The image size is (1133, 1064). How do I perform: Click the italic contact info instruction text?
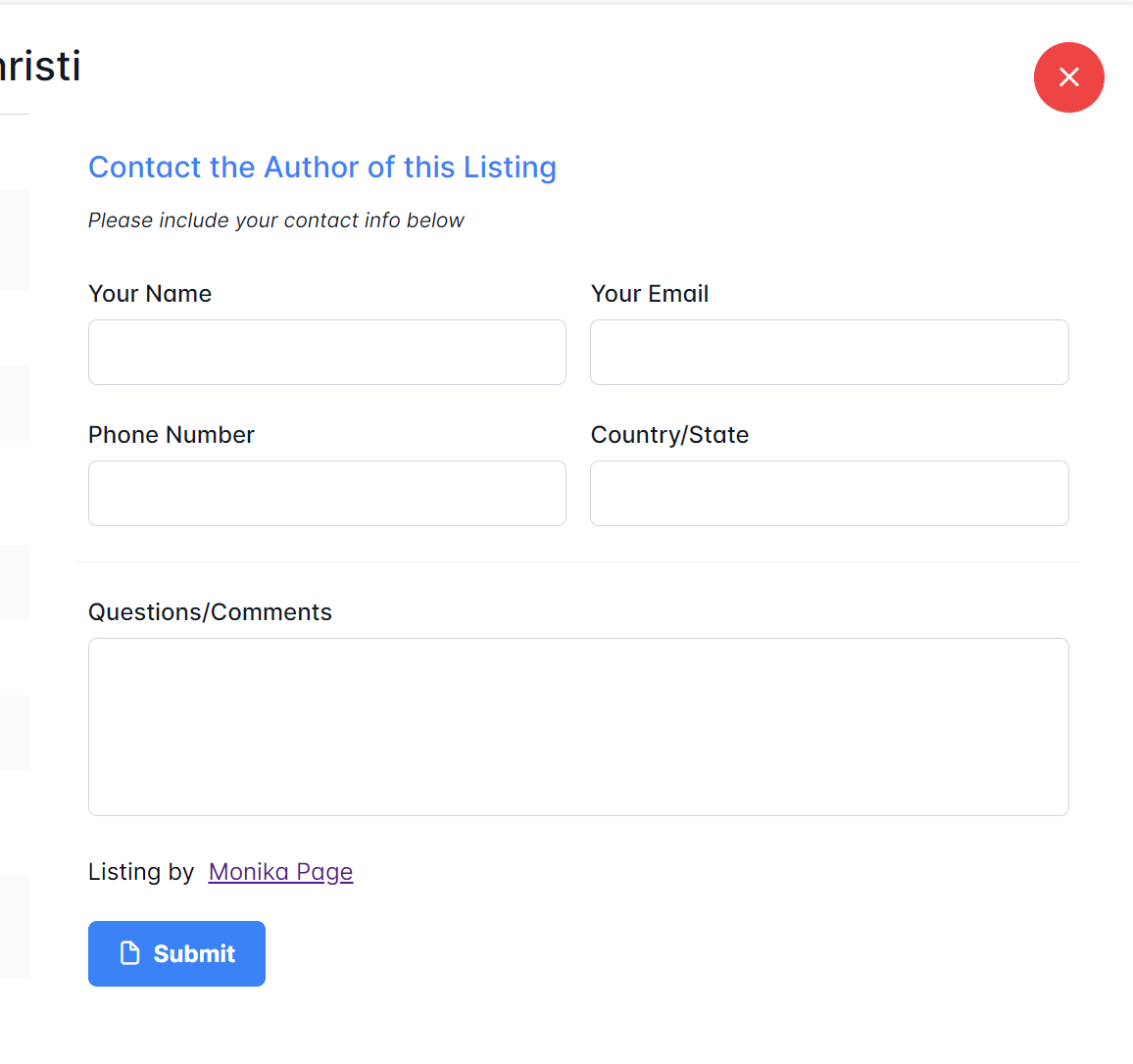(275, 220)
